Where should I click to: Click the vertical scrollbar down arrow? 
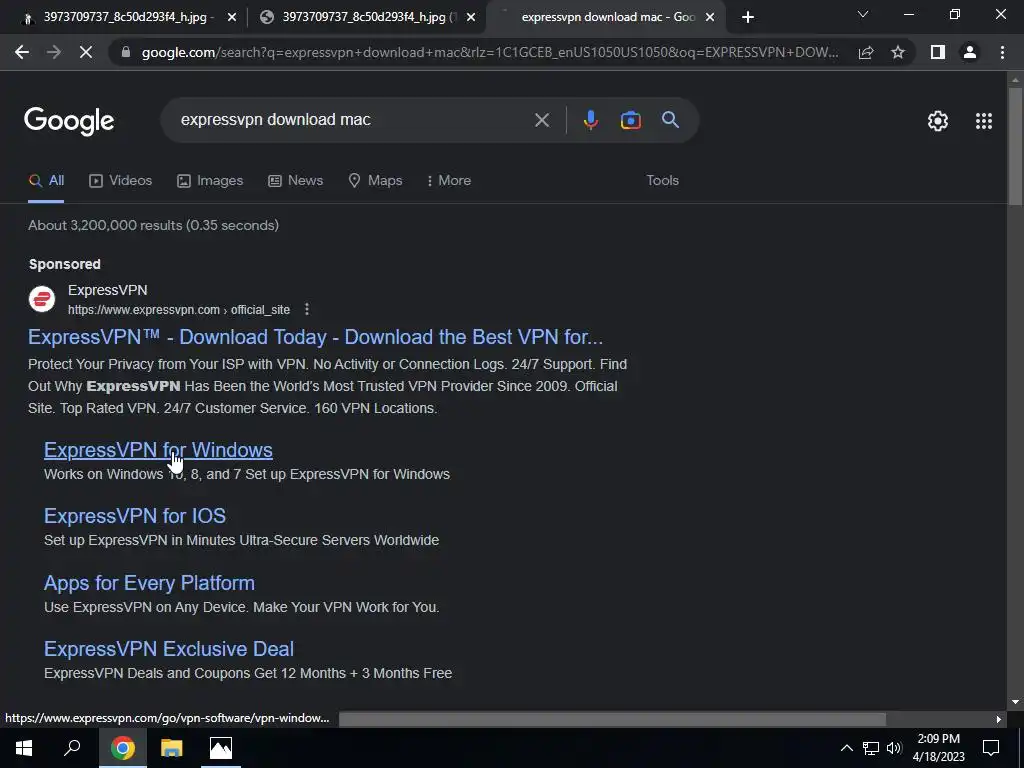click(x=1015, y=702)
